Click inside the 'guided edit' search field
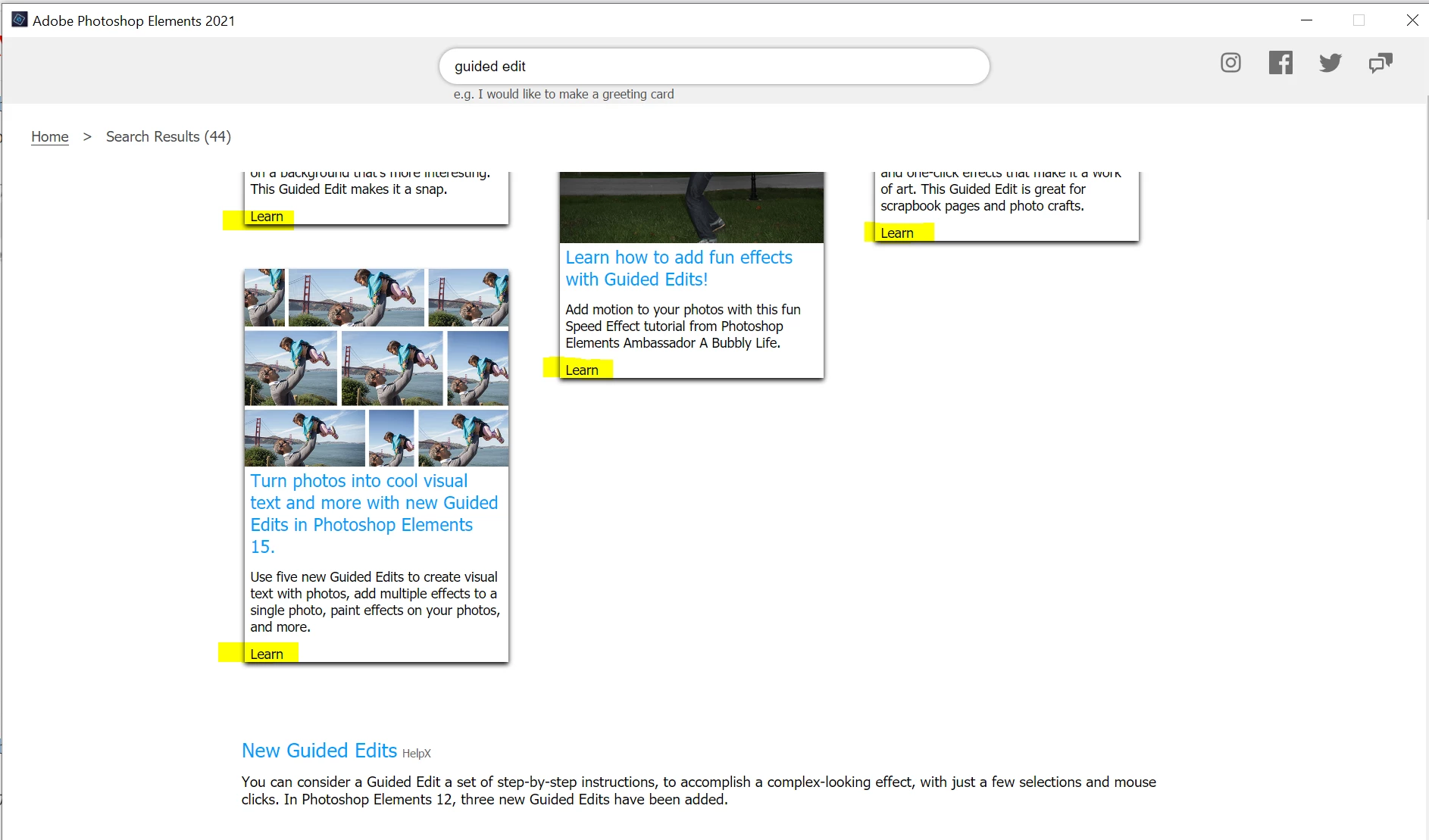The width and height of the screenshot is (1429, 840). (x=714, y=67)
